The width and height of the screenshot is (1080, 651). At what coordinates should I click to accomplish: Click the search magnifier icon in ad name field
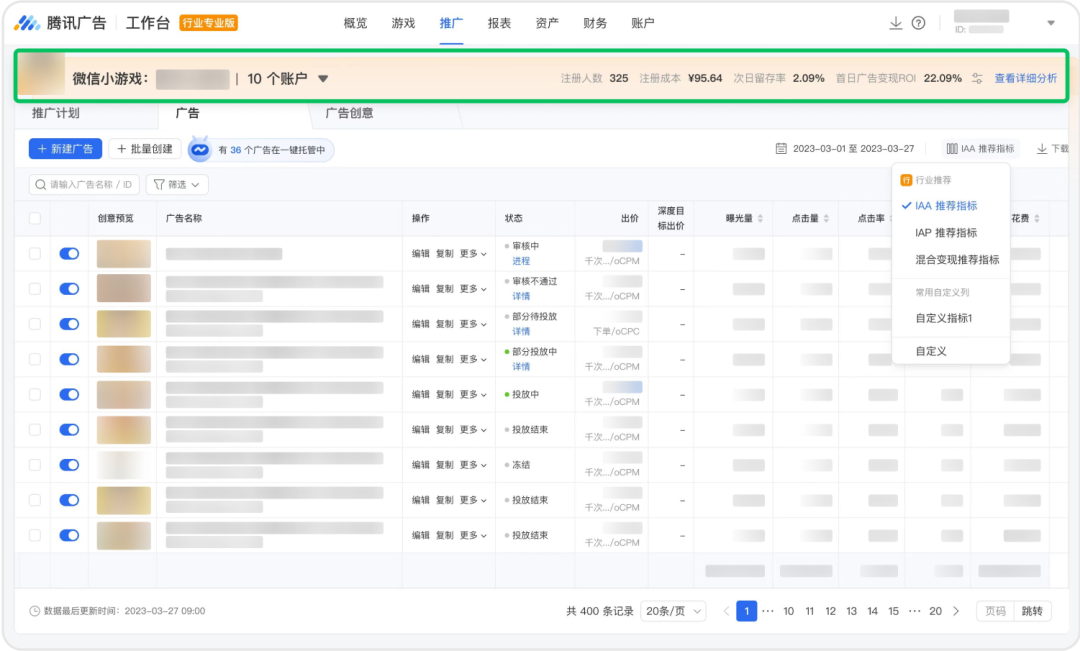pos(41,185)
